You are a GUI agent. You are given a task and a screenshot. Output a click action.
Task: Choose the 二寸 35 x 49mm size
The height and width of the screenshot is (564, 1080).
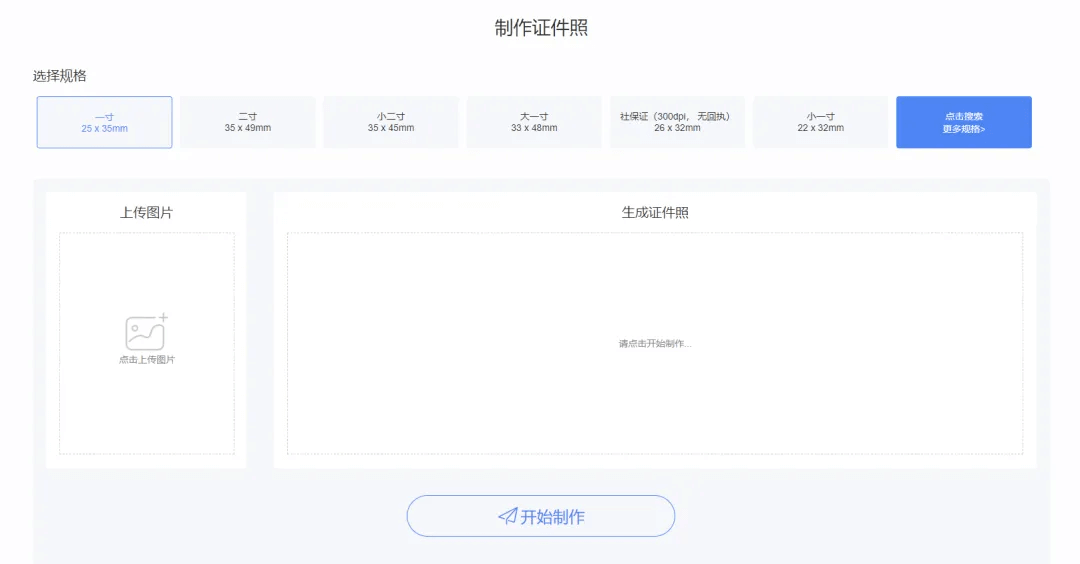tap(247, 122)
